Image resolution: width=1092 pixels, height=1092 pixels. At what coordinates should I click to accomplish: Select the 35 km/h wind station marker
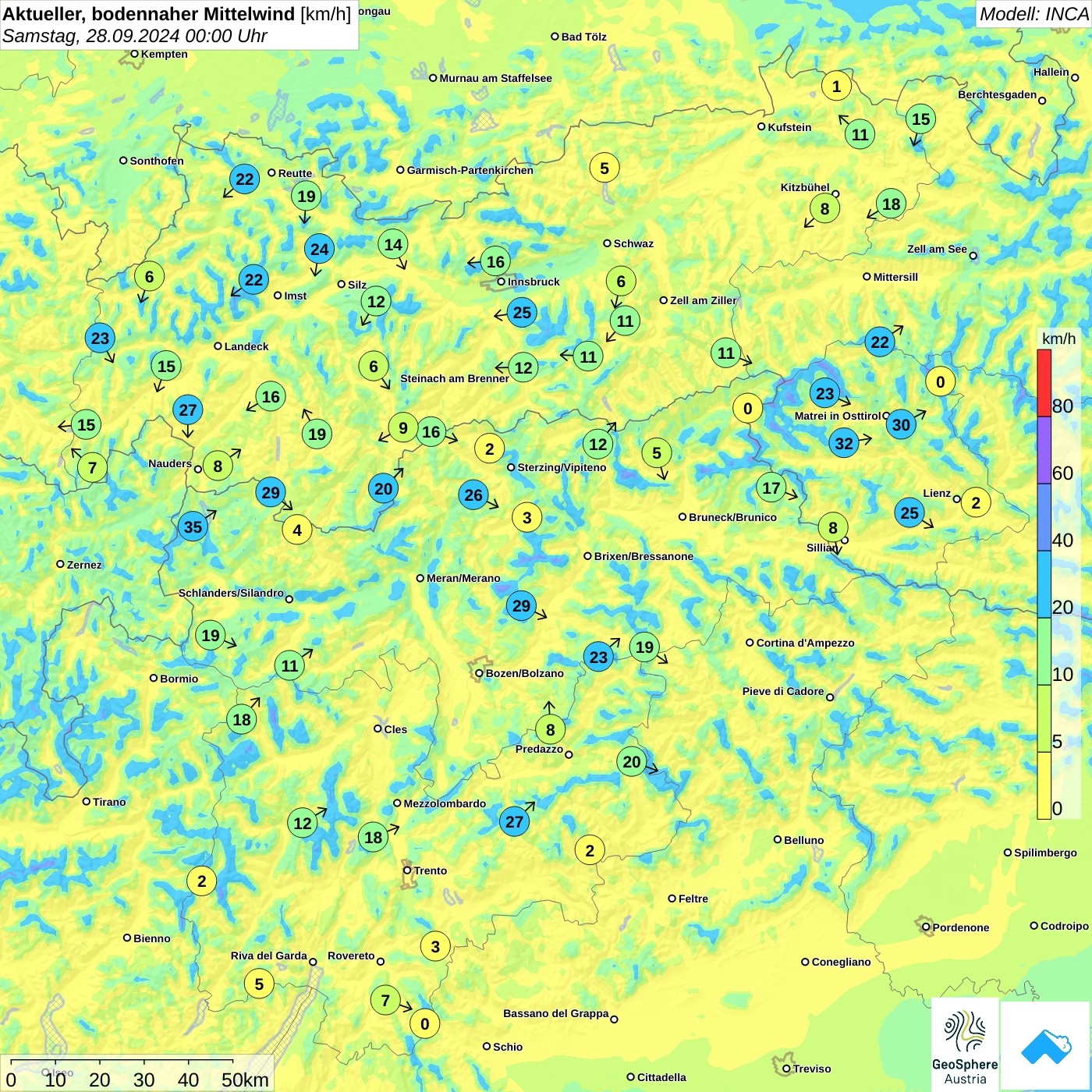click(193, 526)
